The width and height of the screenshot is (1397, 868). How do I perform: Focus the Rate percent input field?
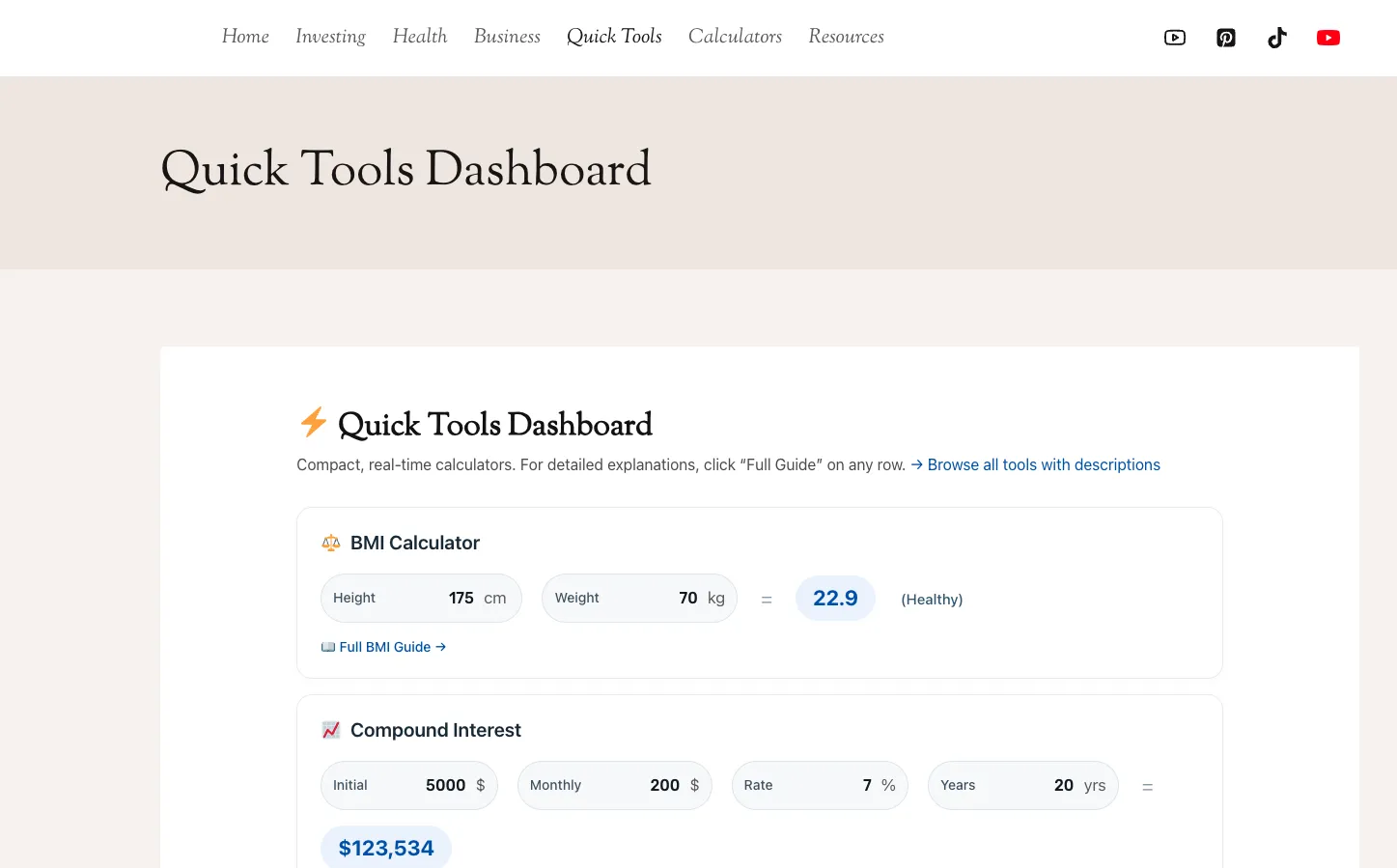820,786
